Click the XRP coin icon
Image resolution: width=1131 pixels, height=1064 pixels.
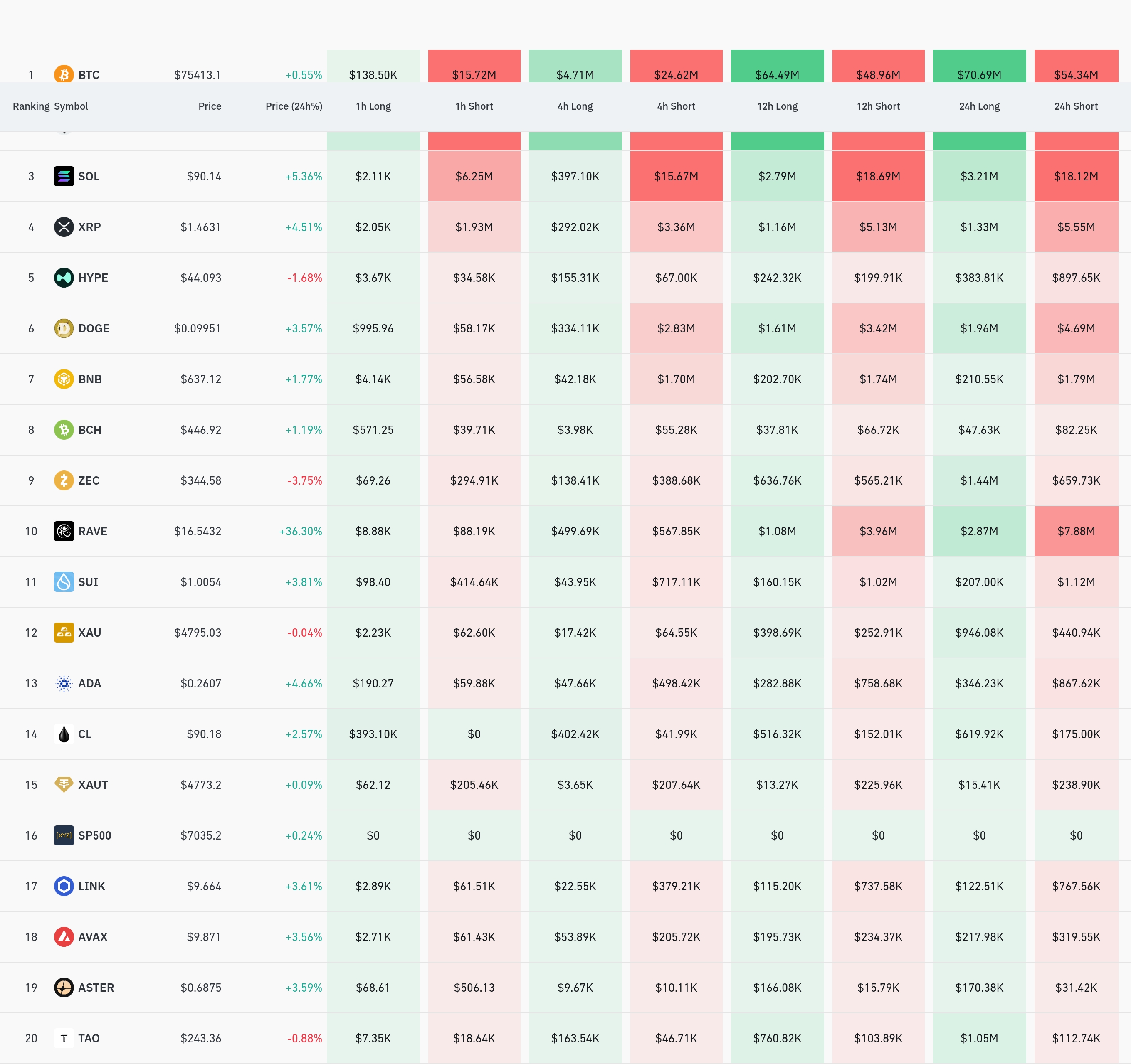point(64,227)
